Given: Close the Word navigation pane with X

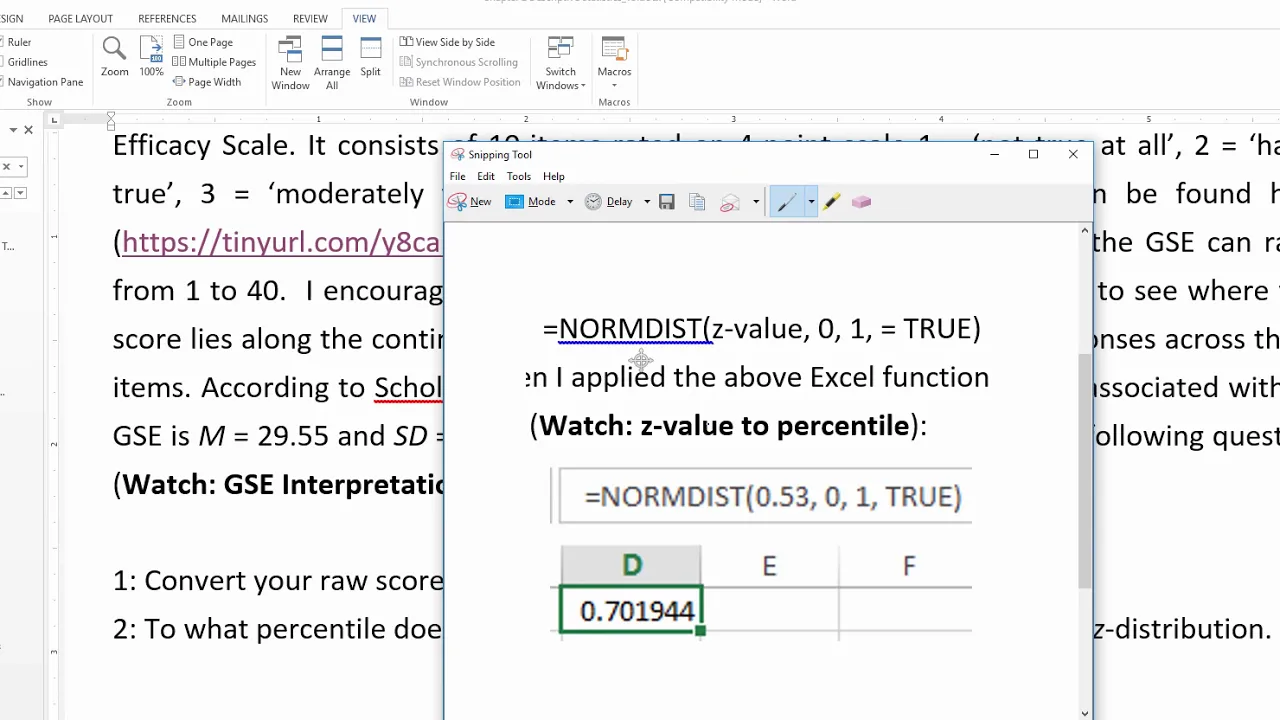Looking at the screenshot, I should pyautogui.click(x=28, y=130).
